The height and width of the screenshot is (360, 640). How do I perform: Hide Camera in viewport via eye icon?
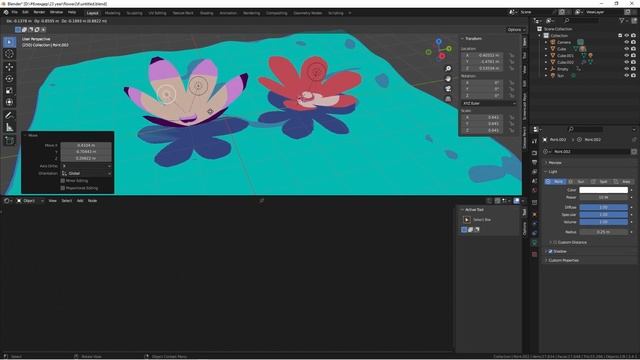[627, 42]
